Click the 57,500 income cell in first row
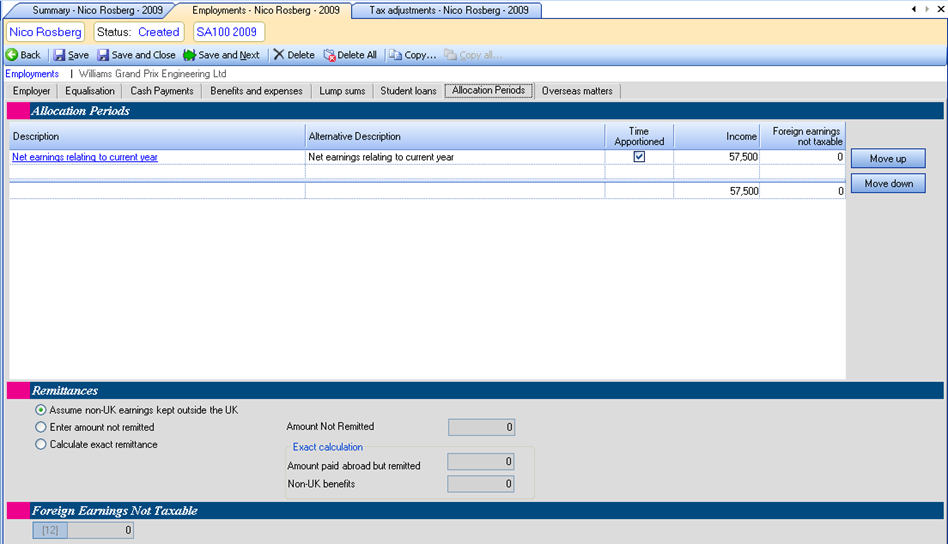Viewport: 948px width, 544px height. coord(716,157)
